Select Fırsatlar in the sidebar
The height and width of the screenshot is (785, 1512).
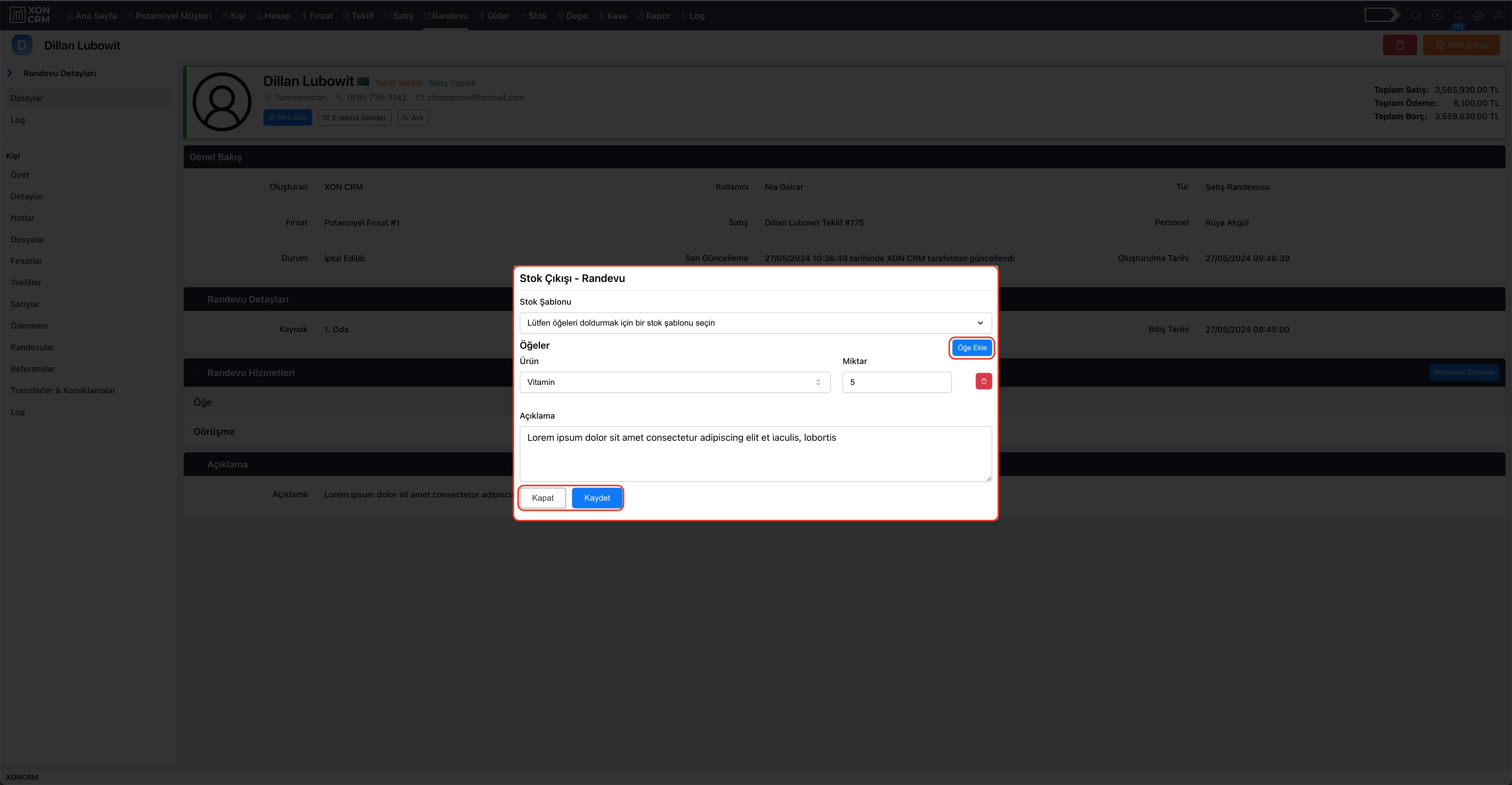pos(26,261)
